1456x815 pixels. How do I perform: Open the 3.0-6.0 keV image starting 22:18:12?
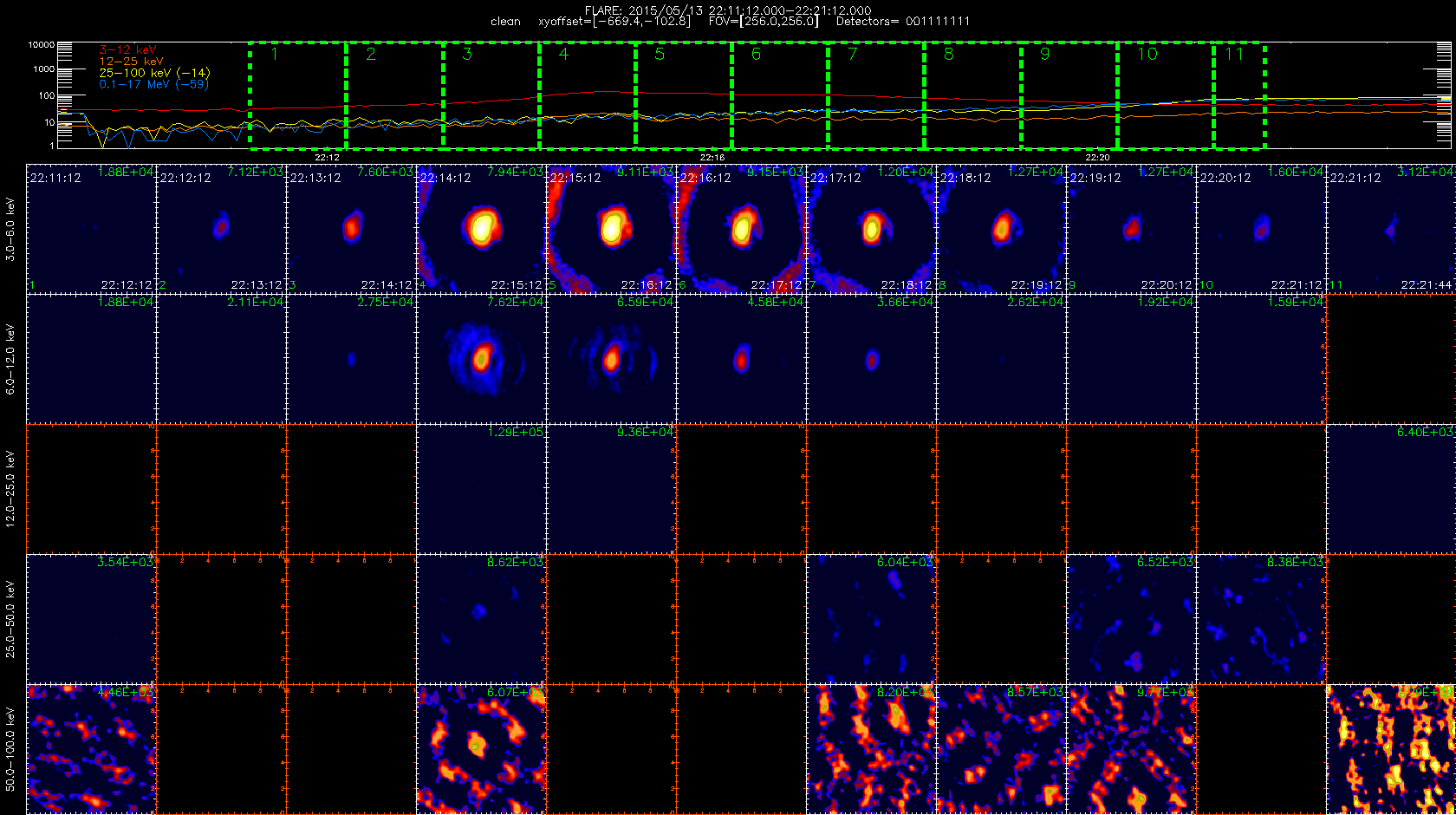click(1001, 229)
